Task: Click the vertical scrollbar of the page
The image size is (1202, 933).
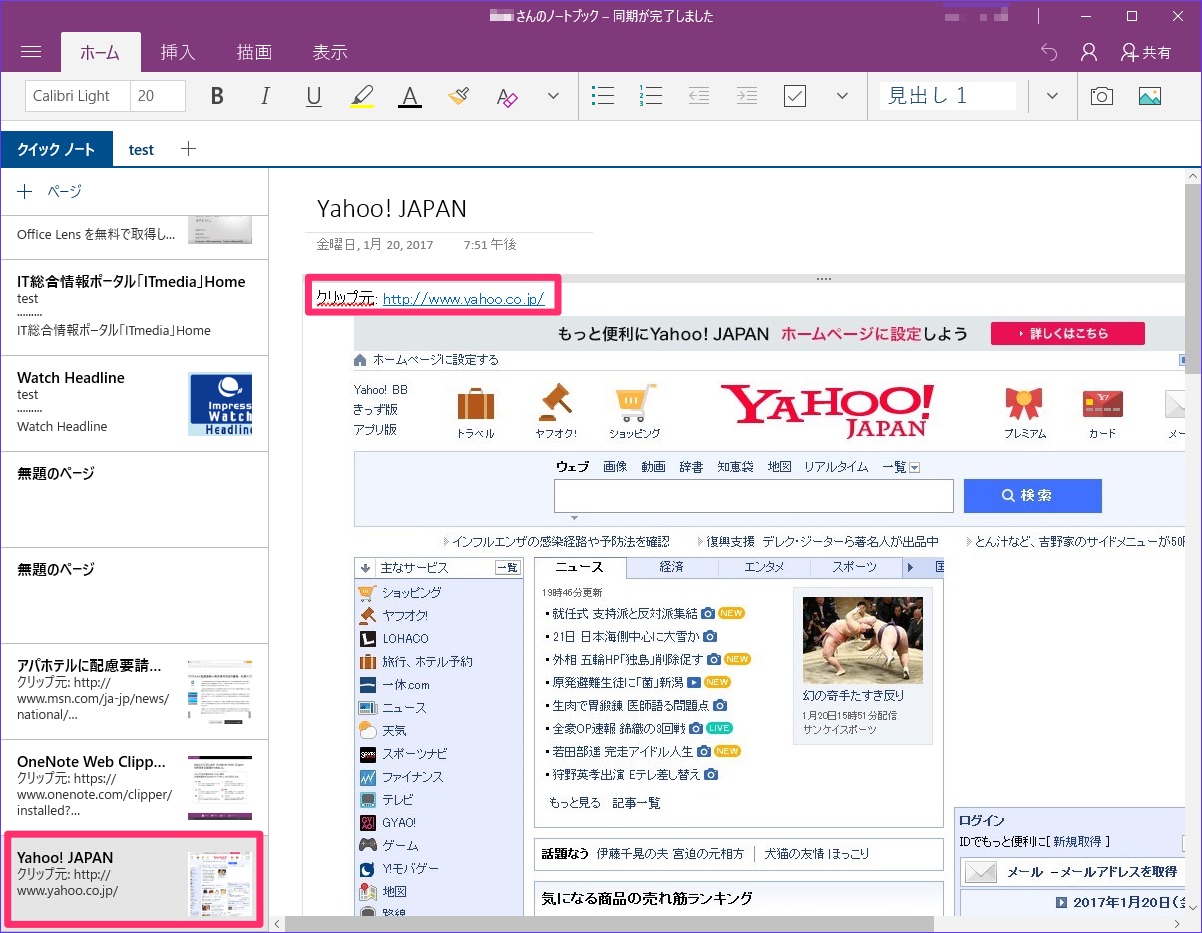Action: pos(1193,278)
